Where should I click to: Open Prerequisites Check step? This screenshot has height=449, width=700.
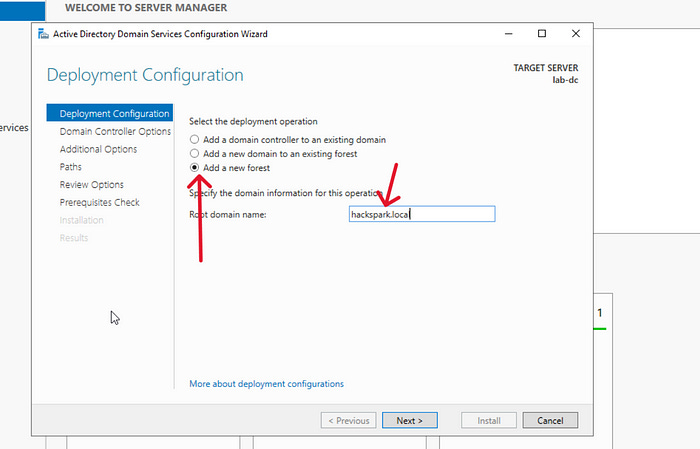point(100,203)
